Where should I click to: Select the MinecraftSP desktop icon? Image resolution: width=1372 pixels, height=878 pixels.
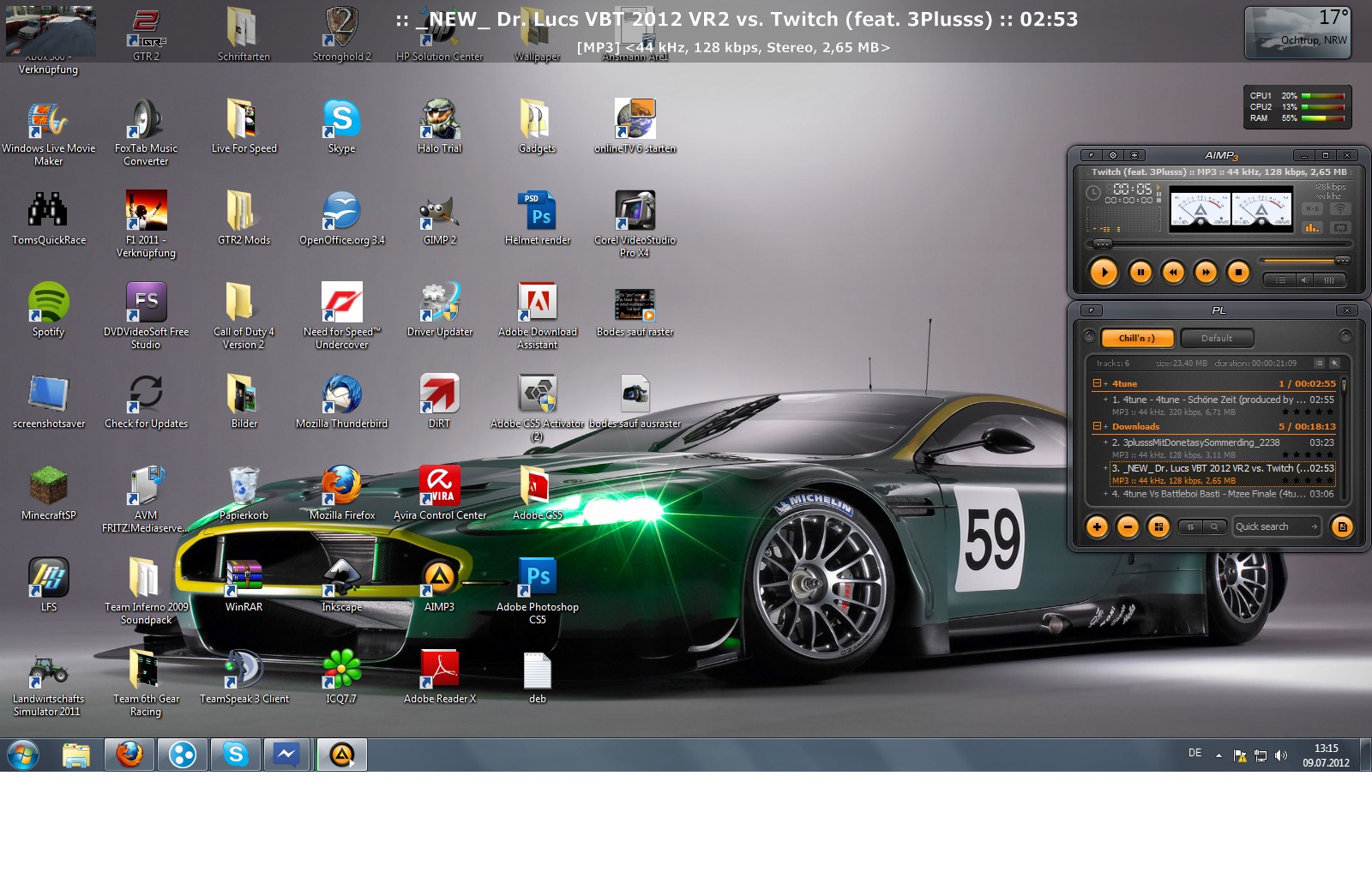[x=49, y=494]
